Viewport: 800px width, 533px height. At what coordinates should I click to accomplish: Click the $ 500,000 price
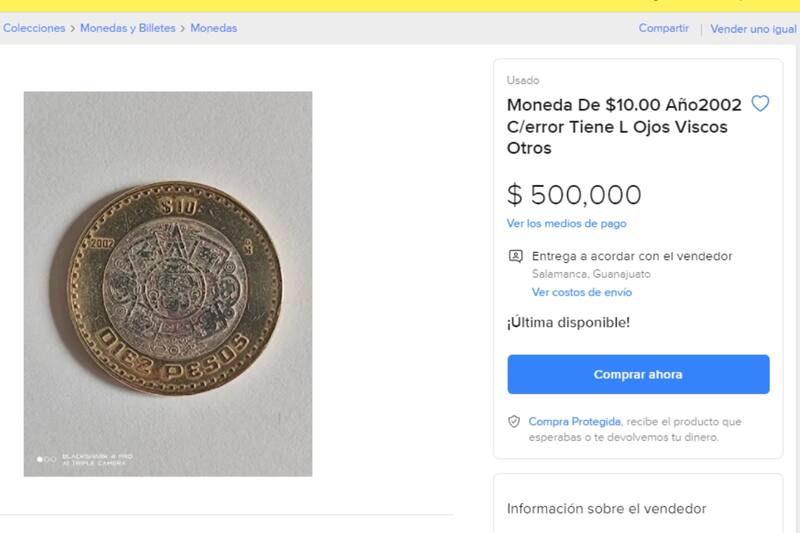[x=574, y=194]
